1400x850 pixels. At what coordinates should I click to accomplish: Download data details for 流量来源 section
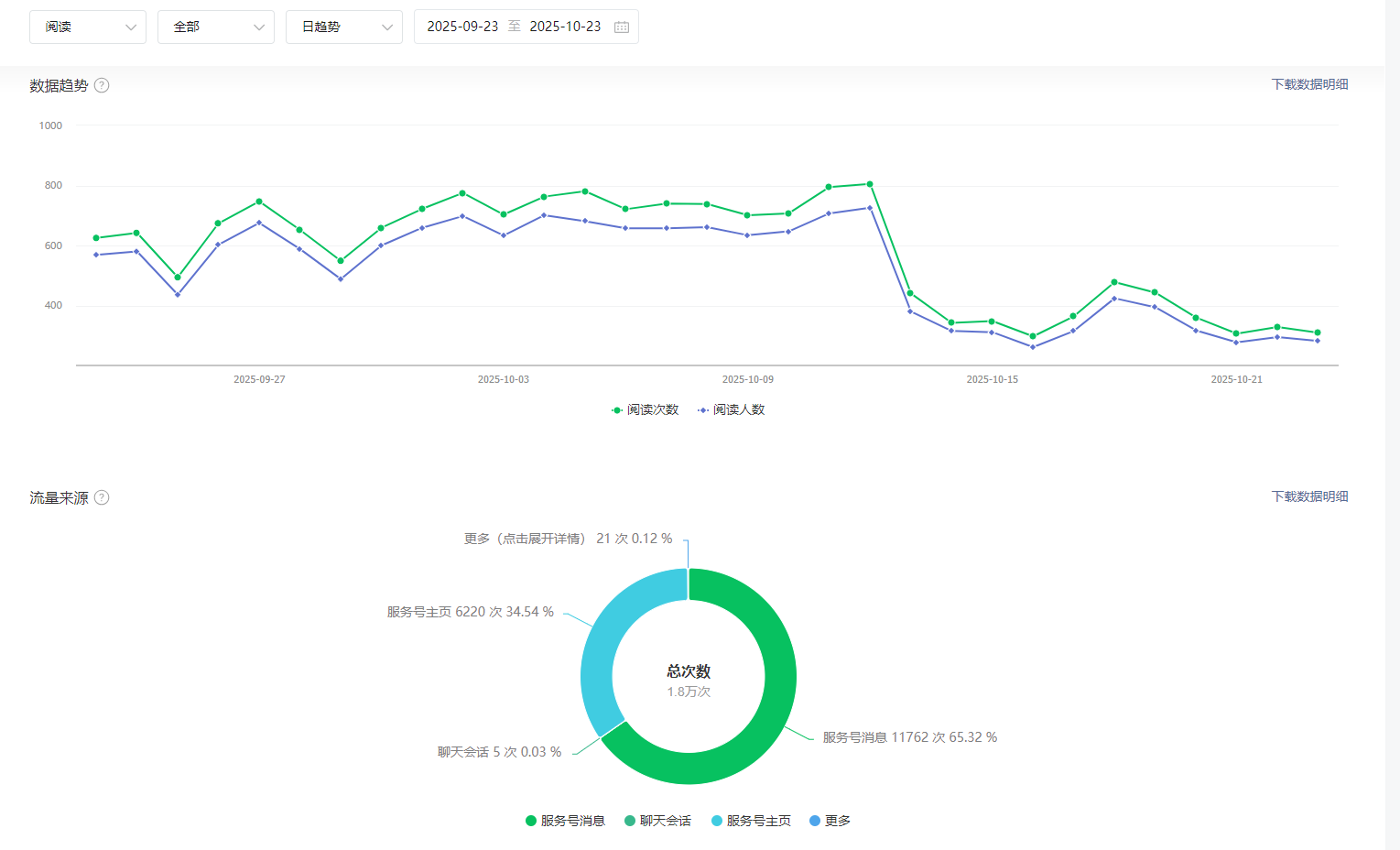pyautogui.click(x=1309, y=496)
